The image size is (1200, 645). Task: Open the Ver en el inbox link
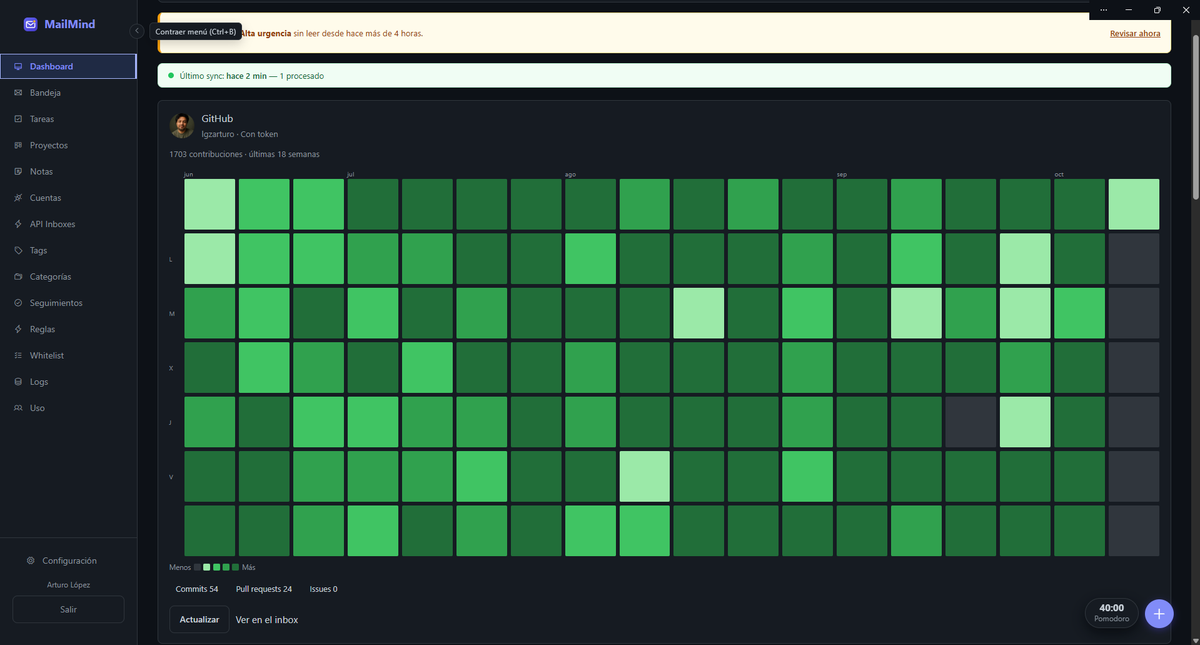tap(267, 620)
